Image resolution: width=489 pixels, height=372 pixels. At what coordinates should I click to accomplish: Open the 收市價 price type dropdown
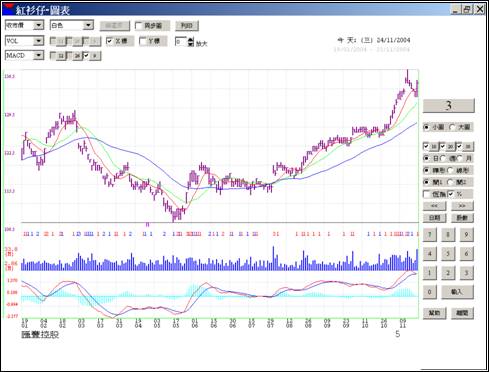pos(39,25)
